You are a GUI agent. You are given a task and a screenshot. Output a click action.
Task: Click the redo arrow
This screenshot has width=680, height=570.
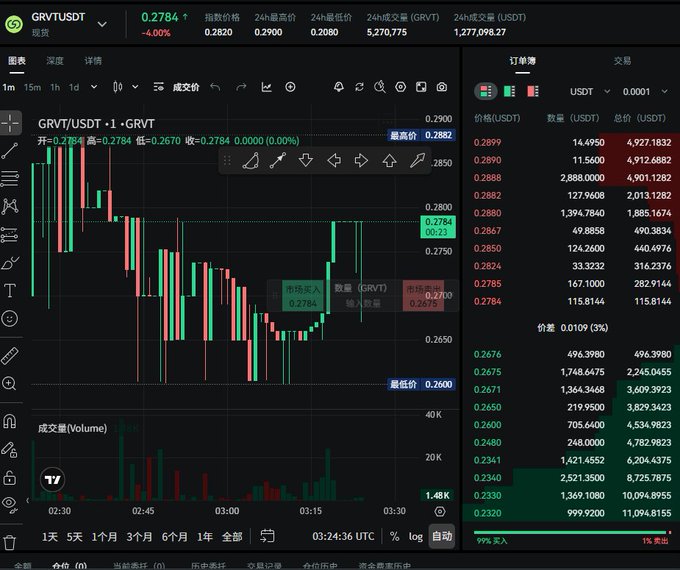point(241,87)
